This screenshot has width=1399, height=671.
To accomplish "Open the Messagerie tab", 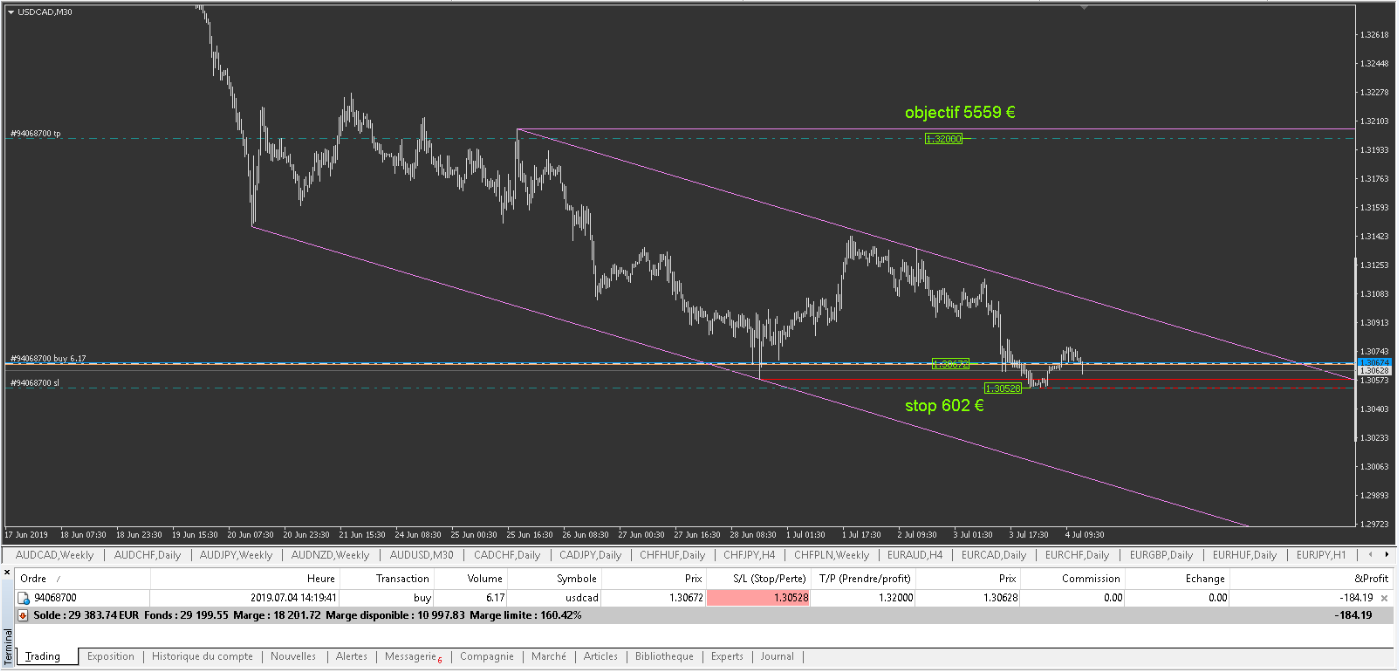I will [x=413, y=657].
